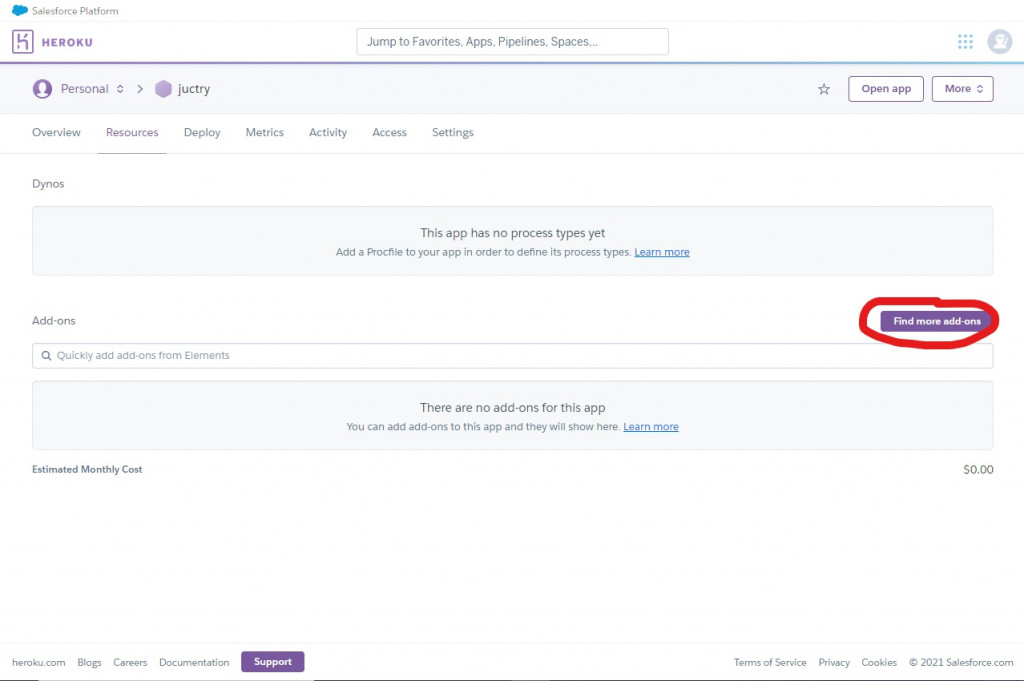Open the Metrics tab
1024x681 pixels.
264,133
